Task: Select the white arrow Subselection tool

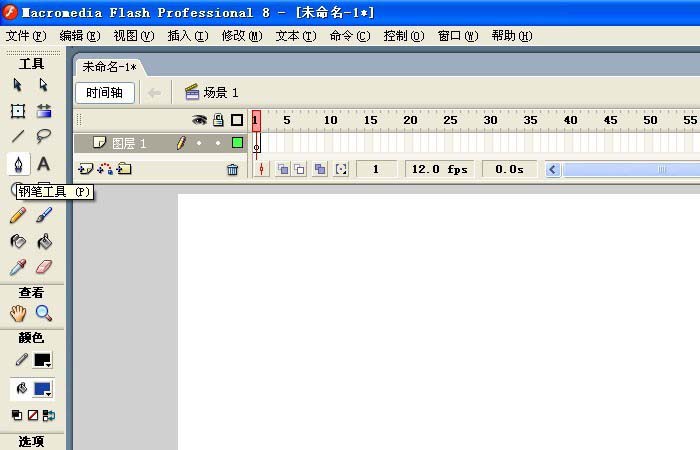Action: 43,85
